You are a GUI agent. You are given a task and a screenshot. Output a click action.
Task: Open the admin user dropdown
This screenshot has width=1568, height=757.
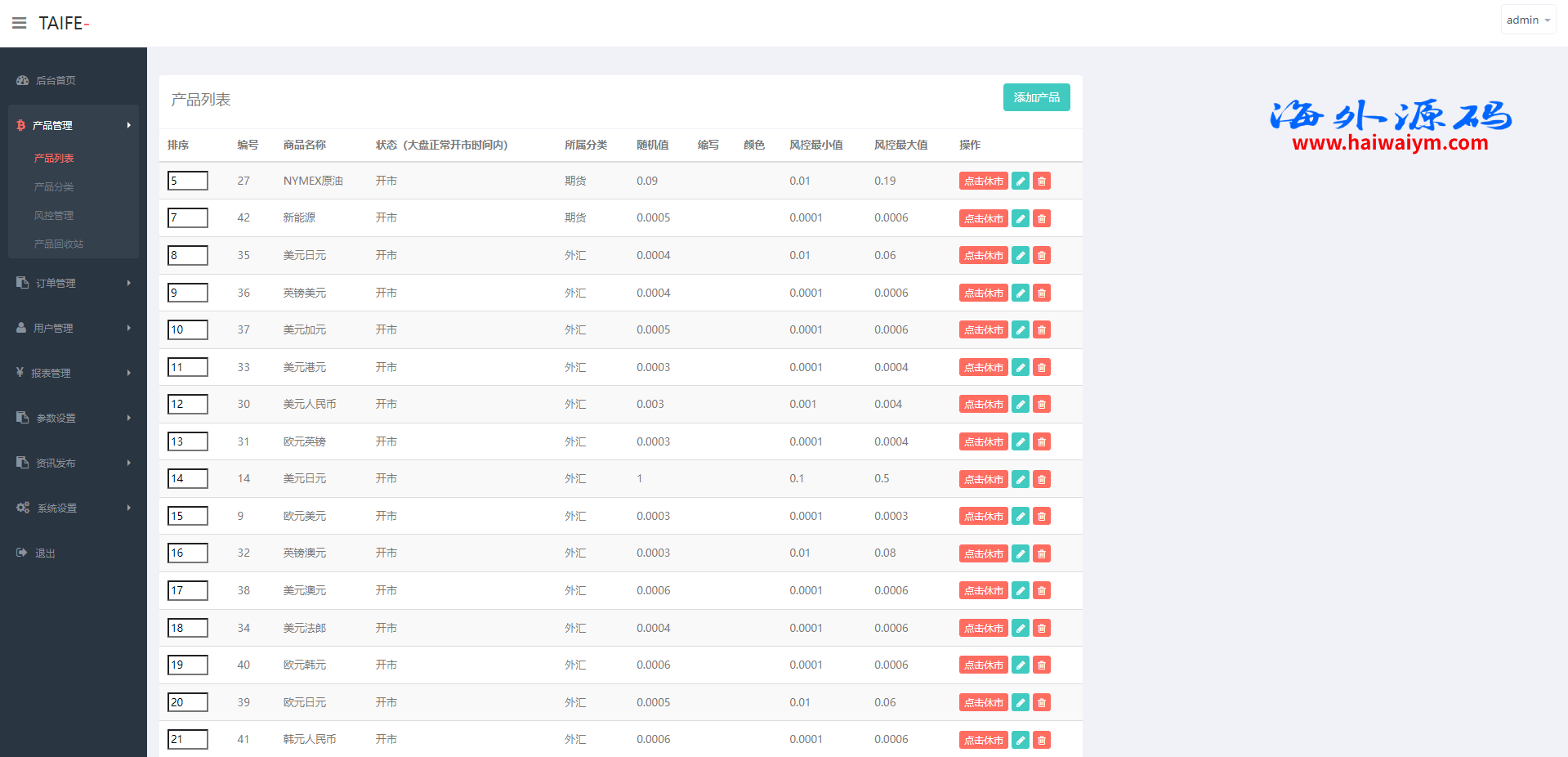(x=1527, y=20)
